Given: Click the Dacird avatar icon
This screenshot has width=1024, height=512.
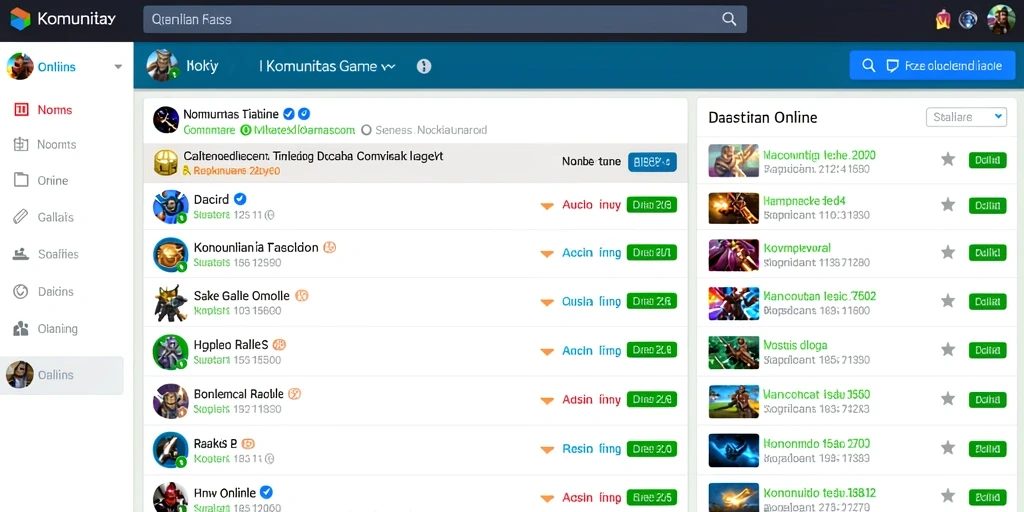Looking at the screenshot, I should (170, 207).
